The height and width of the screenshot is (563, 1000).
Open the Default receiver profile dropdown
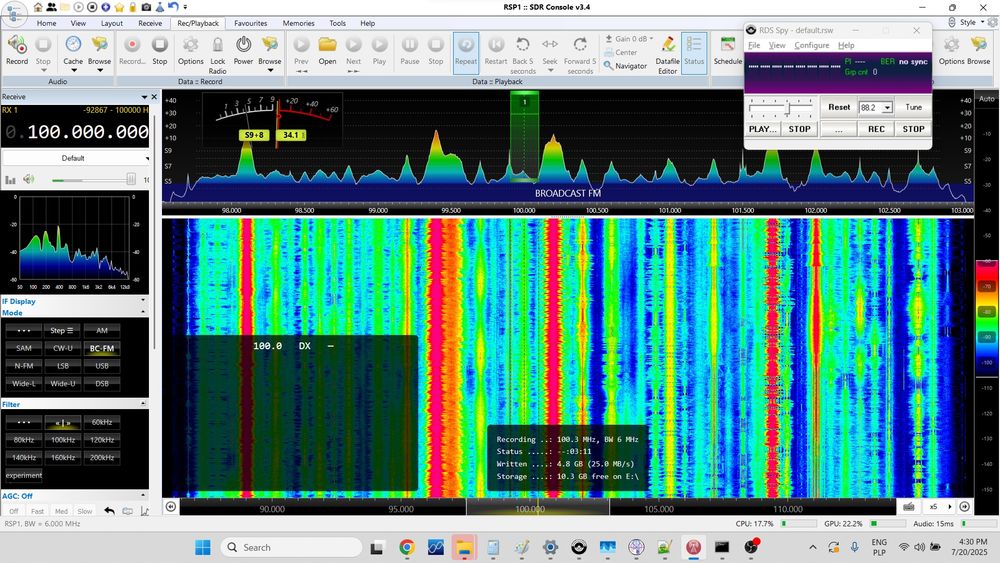(73, 158)
